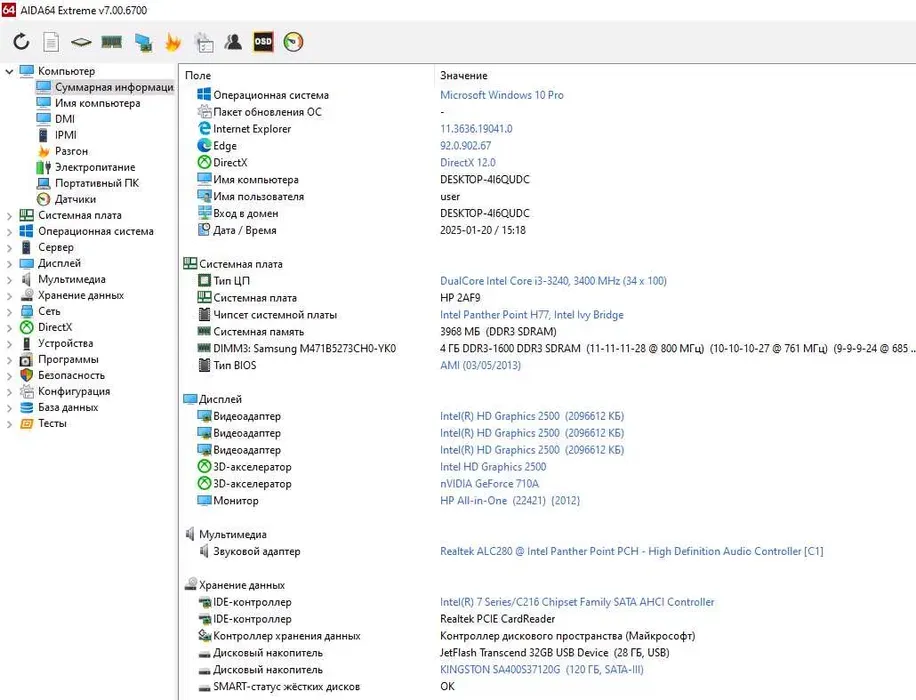Image resolution: width=916 pixels, height=700 pixels.
Task: Open the DualCore Intel Core i3-3240 link
Action: (x=553, y=280)
